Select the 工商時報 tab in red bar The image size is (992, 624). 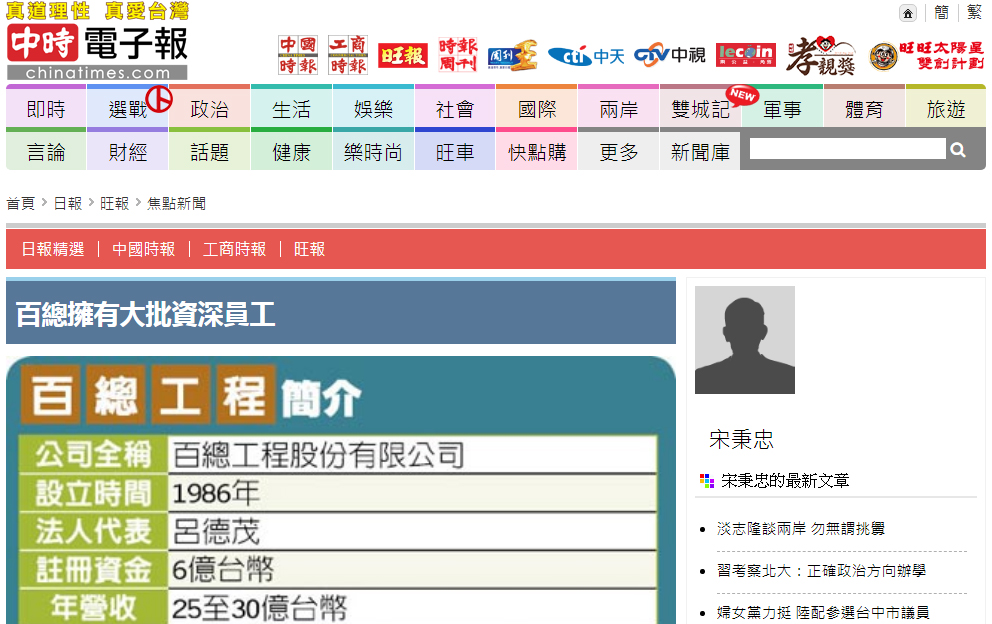coord(234,249)
